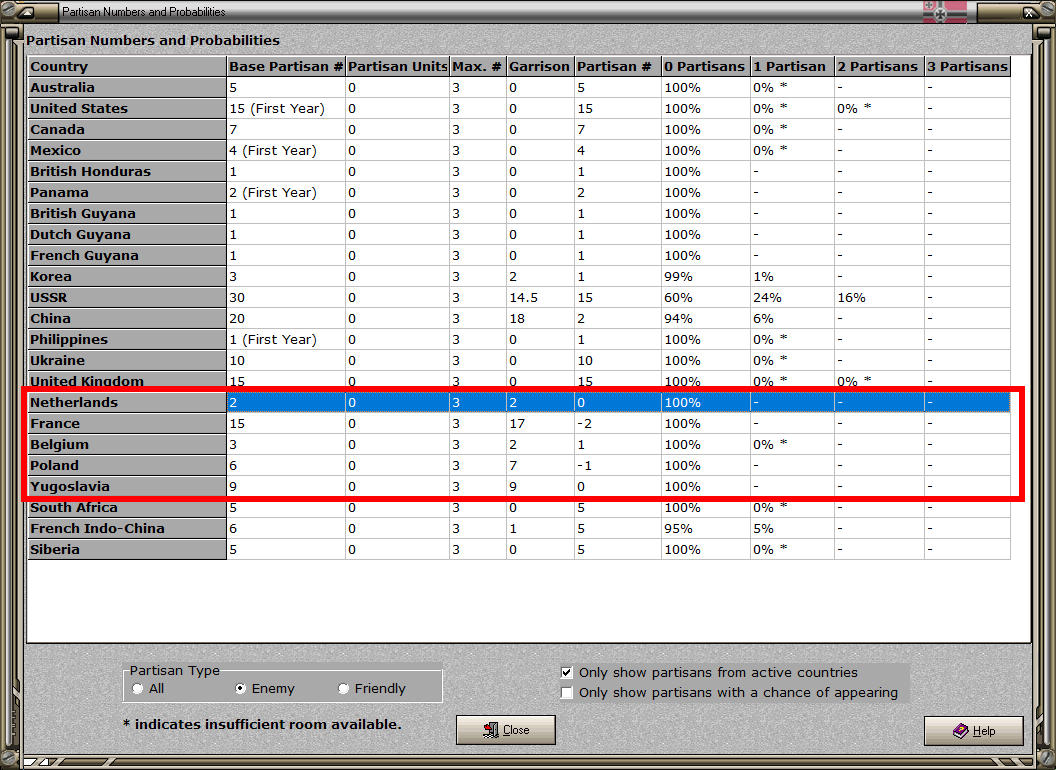This screenshot has width=1056, height=770.
Task: Click USSR 1 Partisan value 24%
Action: tap(767, 298)
